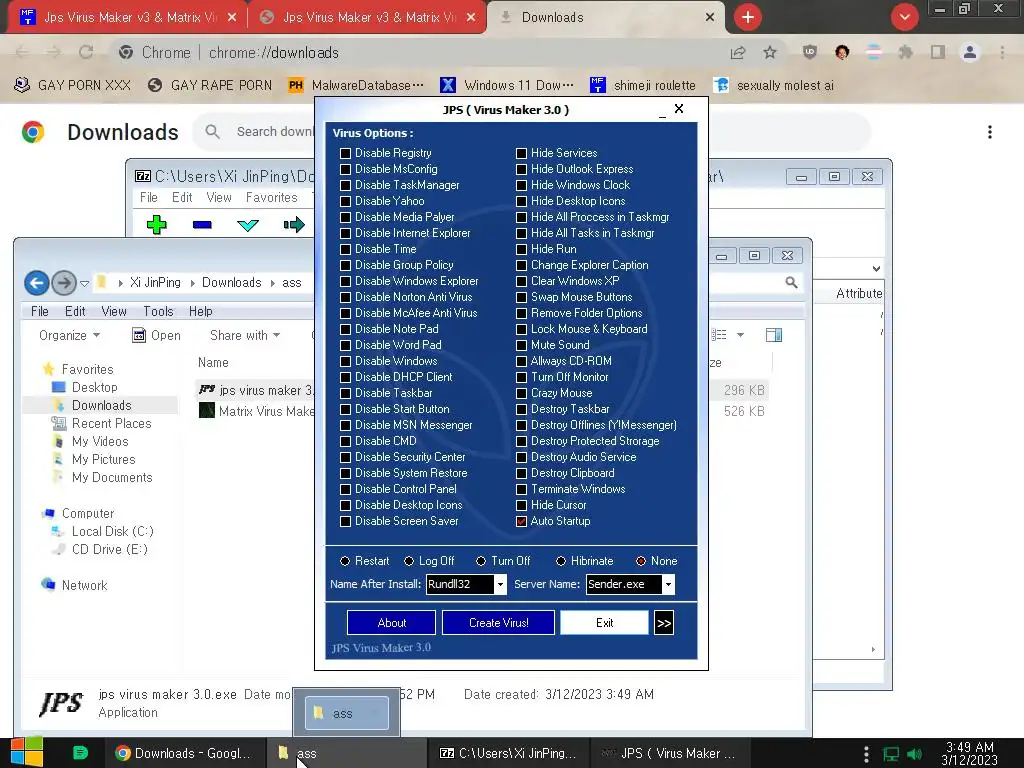Click the magnifier icon in Explorer search box
Viewport: 1024px width, 768px height.
click(x=791, y=282)
